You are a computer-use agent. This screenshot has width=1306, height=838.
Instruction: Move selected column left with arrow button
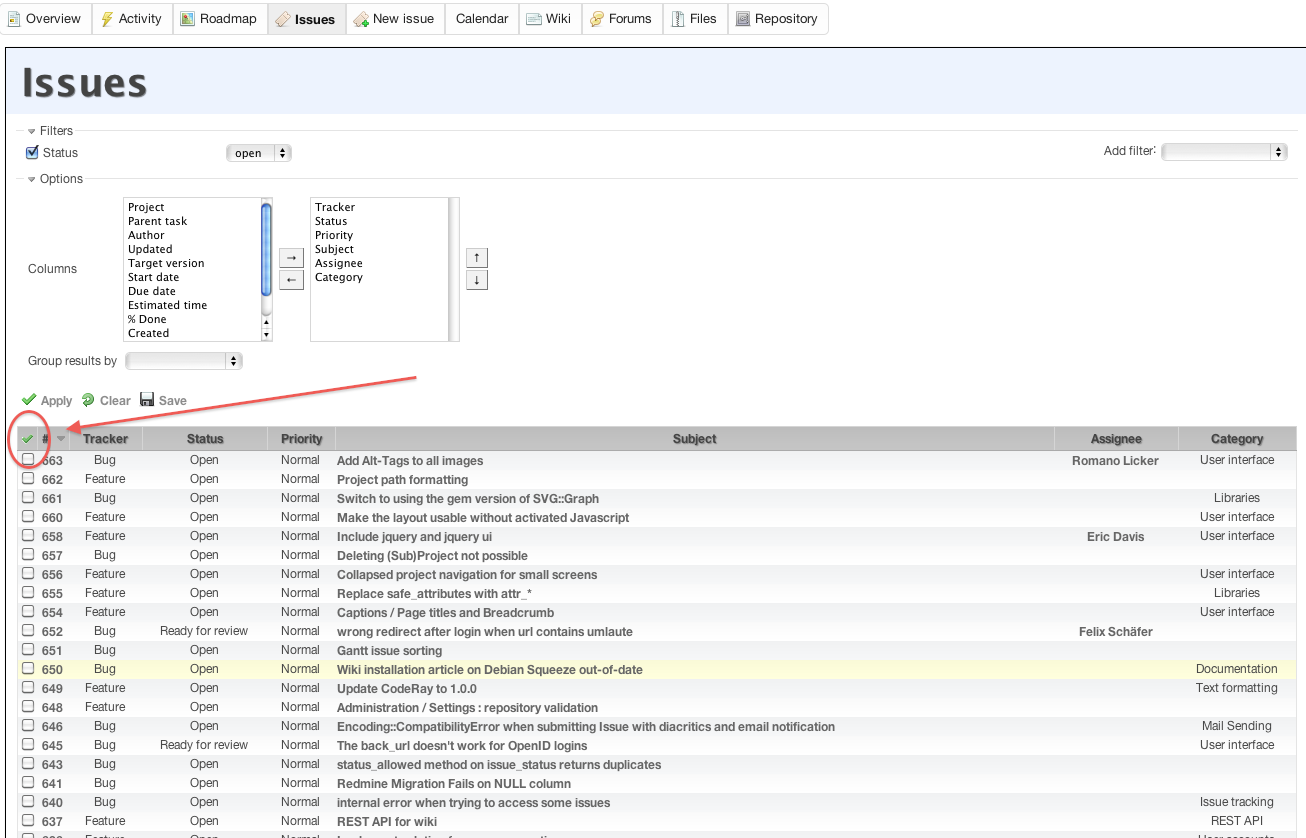(x=291, y=280)
